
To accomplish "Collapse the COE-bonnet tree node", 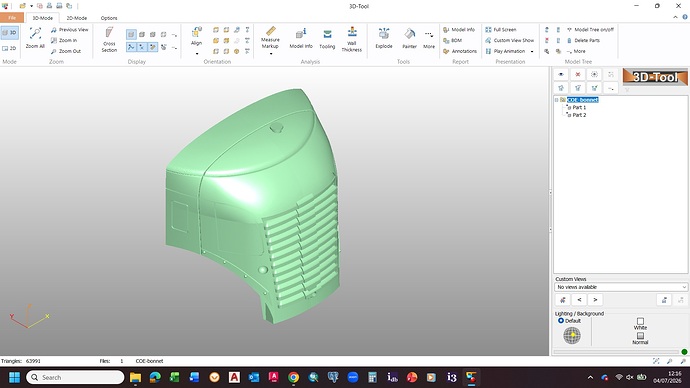I will click(x=557, y=100).
